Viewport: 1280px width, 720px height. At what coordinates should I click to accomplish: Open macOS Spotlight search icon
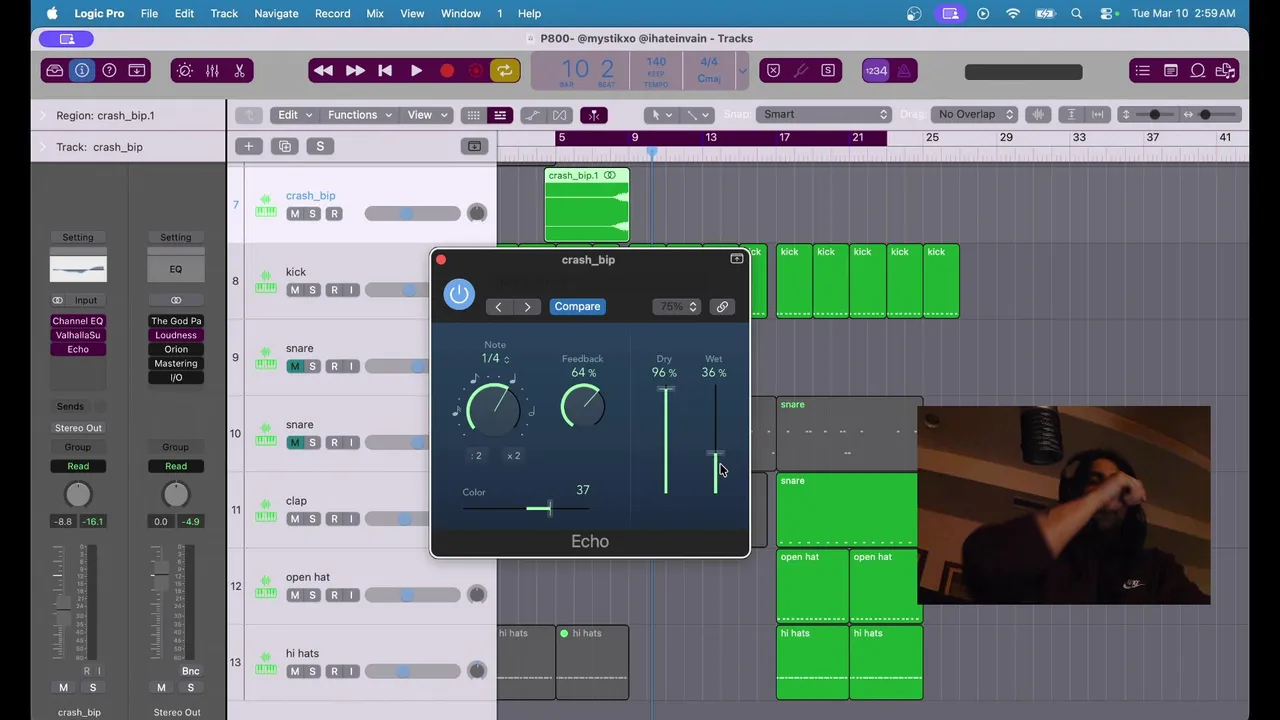pos(1076,13)
